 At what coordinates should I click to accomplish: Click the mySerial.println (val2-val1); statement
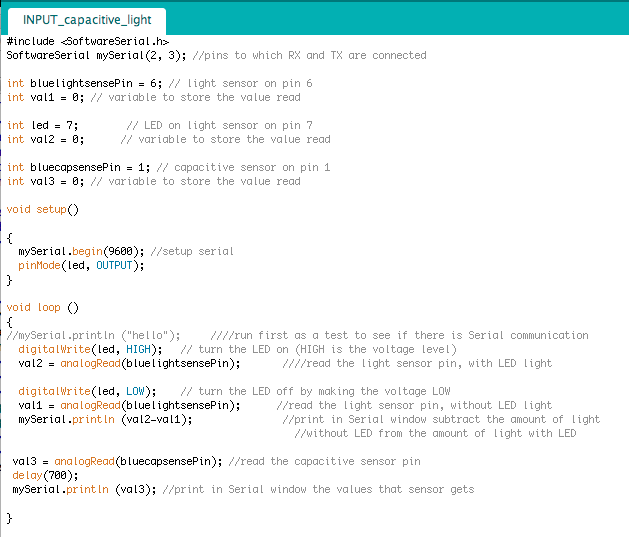tap(105, 419)
